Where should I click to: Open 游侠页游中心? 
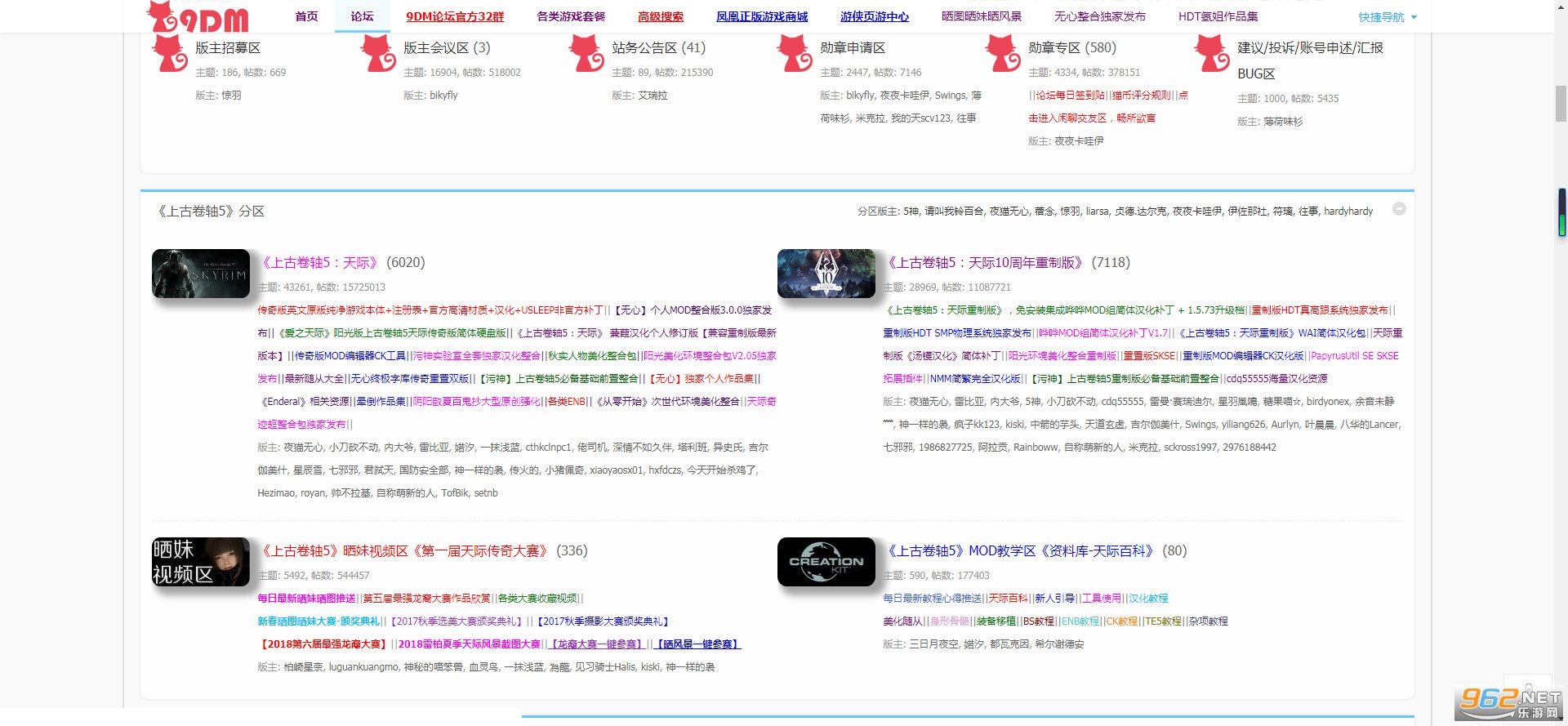(x=875, y=16)
